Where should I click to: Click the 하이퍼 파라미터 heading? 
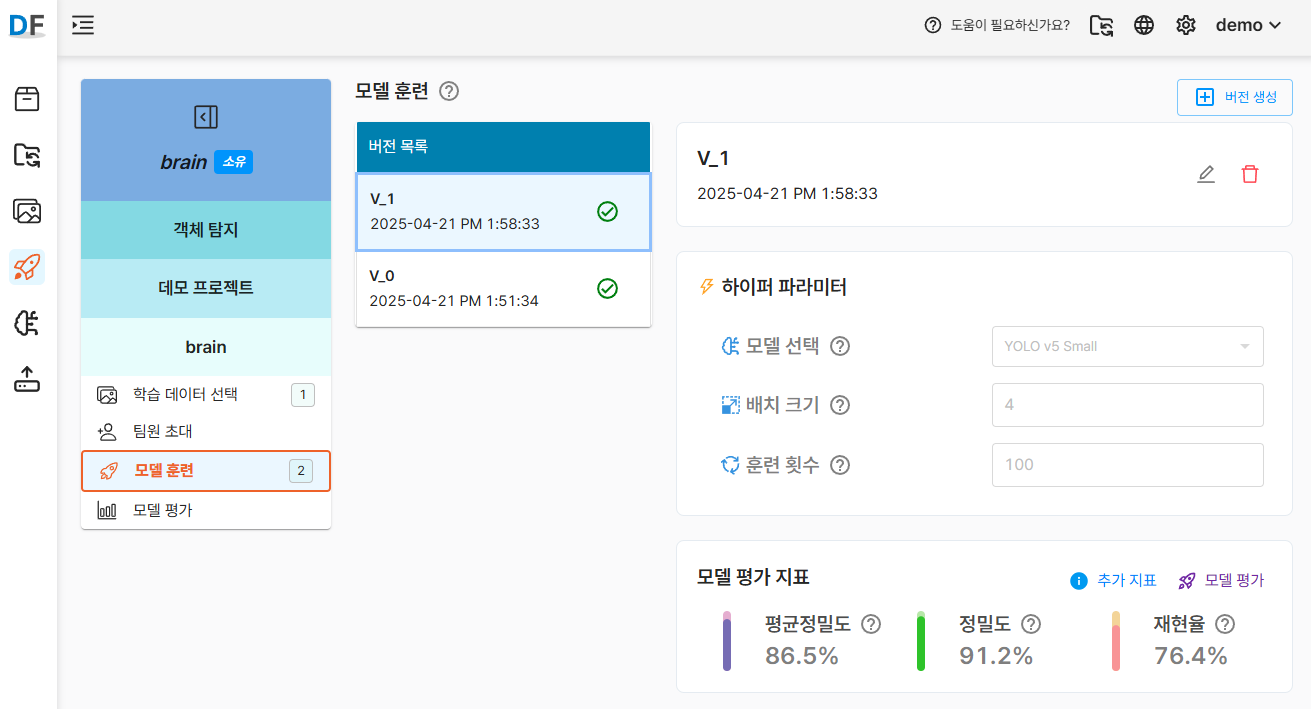[x=784, y=287]
